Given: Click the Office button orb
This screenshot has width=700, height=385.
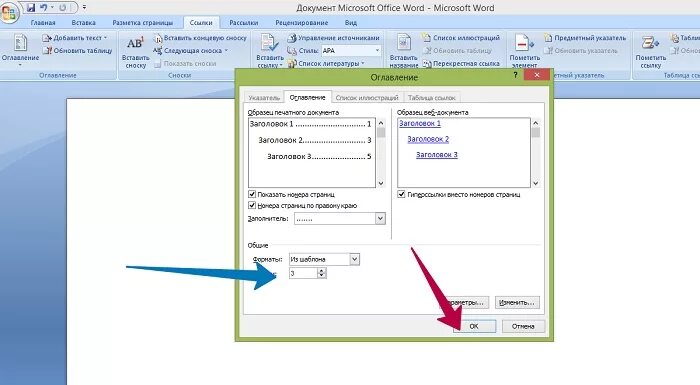Looking at the screenshot, I should [9, 13].
